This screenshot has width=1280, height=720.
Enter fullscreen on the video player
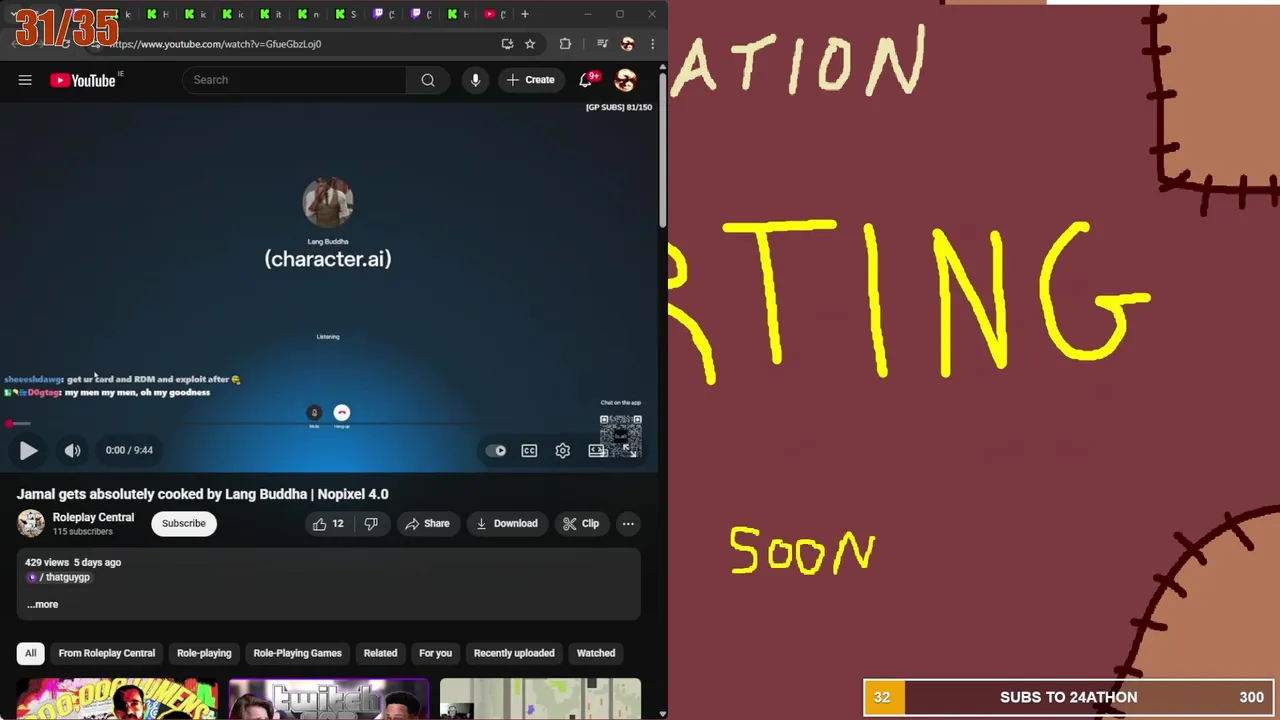[630, 451]
